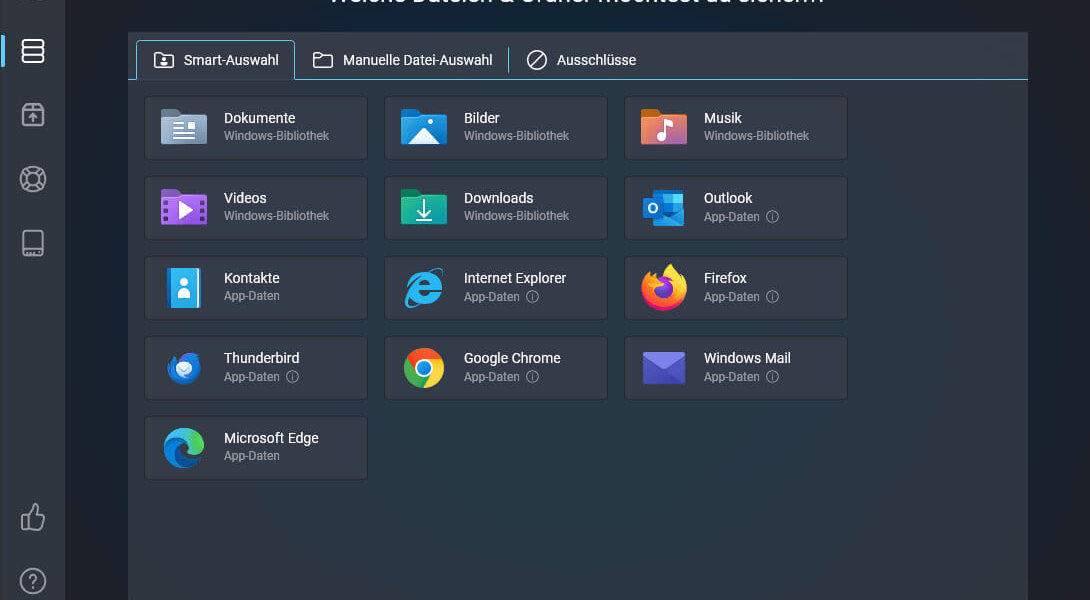The width and height of the screenshot is (1090, 600).
Task: Select the Firefox browser icon
Action: click(663, 287)
